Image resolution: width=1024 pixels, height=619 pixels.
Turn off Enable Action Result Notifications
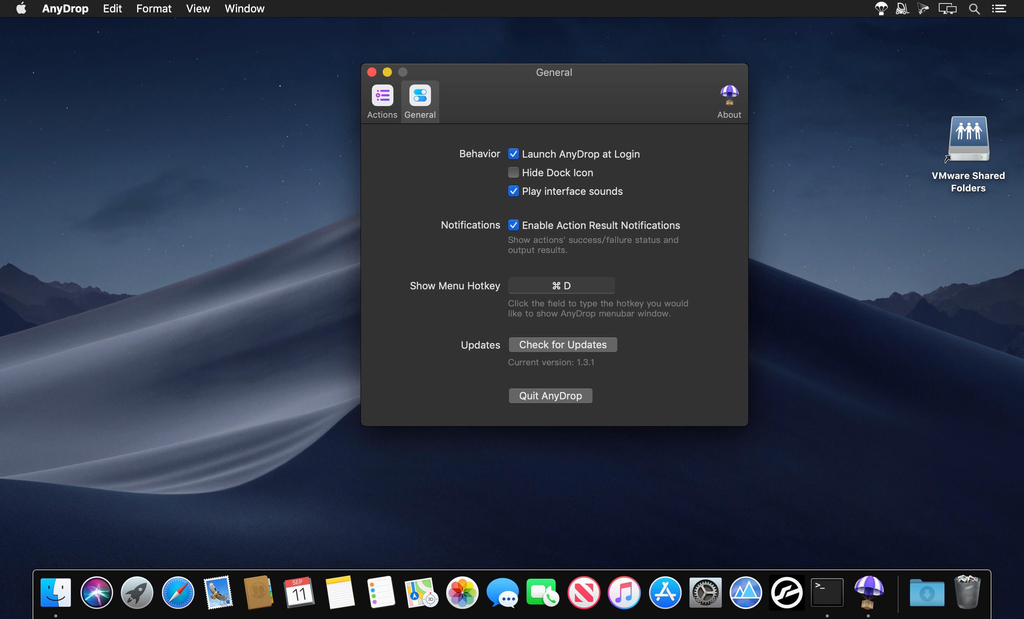514,225
